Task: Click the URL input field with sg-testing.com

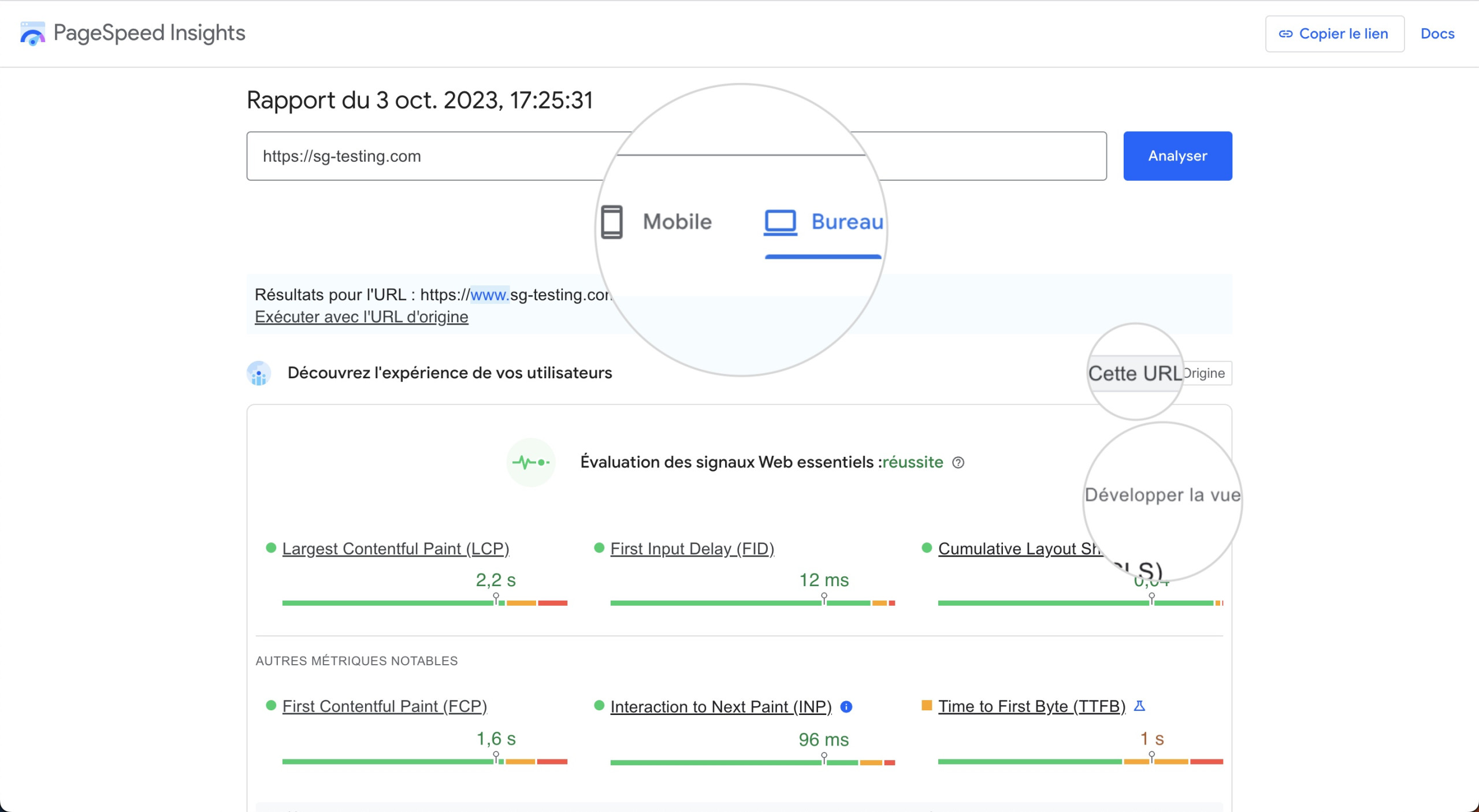Action: click(x=677, y=156)
